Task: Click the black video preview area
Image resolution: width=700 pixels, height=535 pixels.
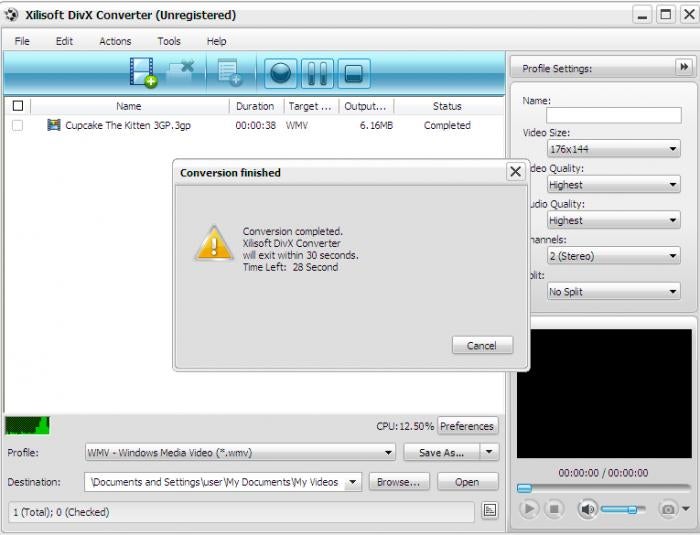Action: 604,393
